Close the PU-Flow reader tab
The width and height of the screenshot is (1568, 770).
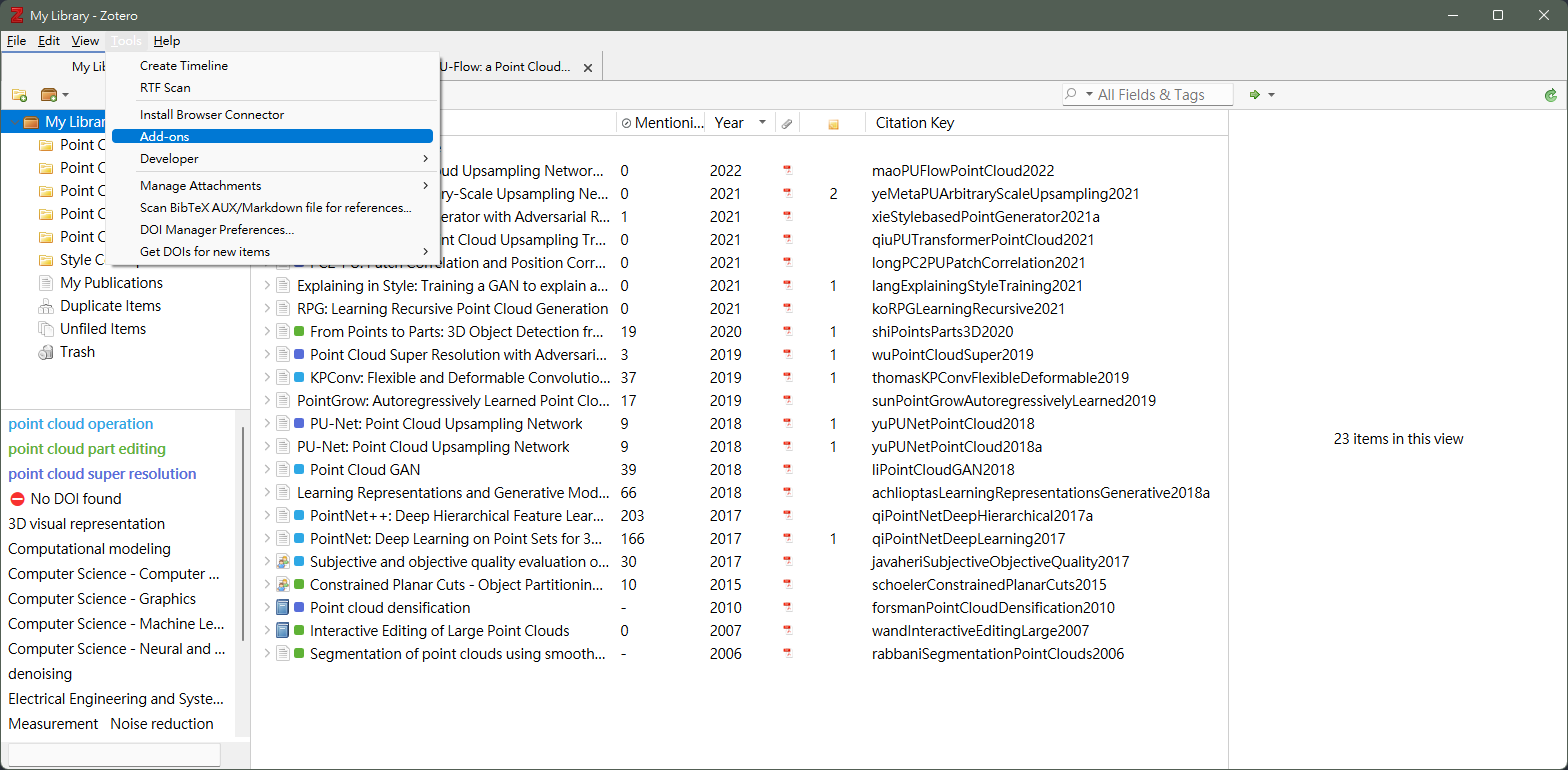587,68
